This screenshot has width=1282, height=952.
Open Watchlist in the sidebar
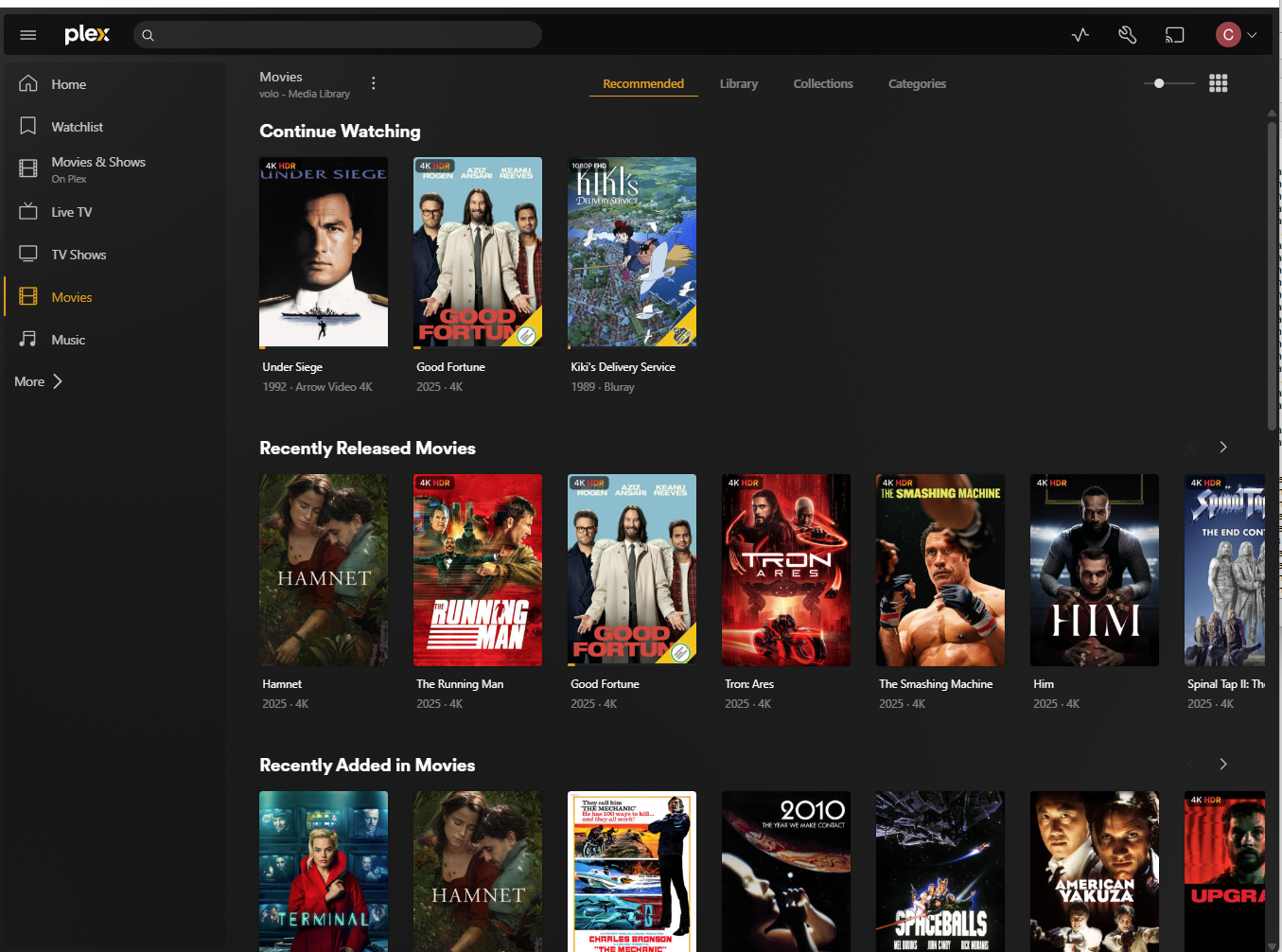114,127
